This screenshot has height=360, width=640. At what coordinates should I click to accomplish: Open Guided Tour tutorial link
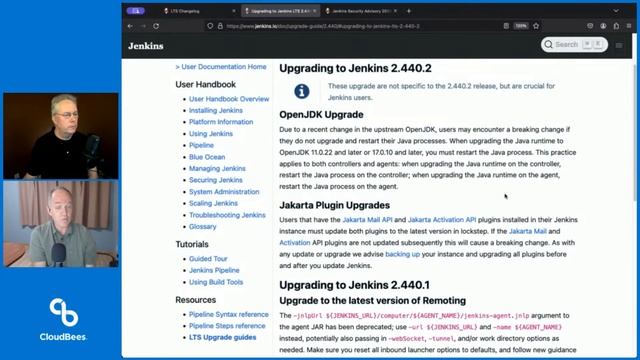click(208, 258)
